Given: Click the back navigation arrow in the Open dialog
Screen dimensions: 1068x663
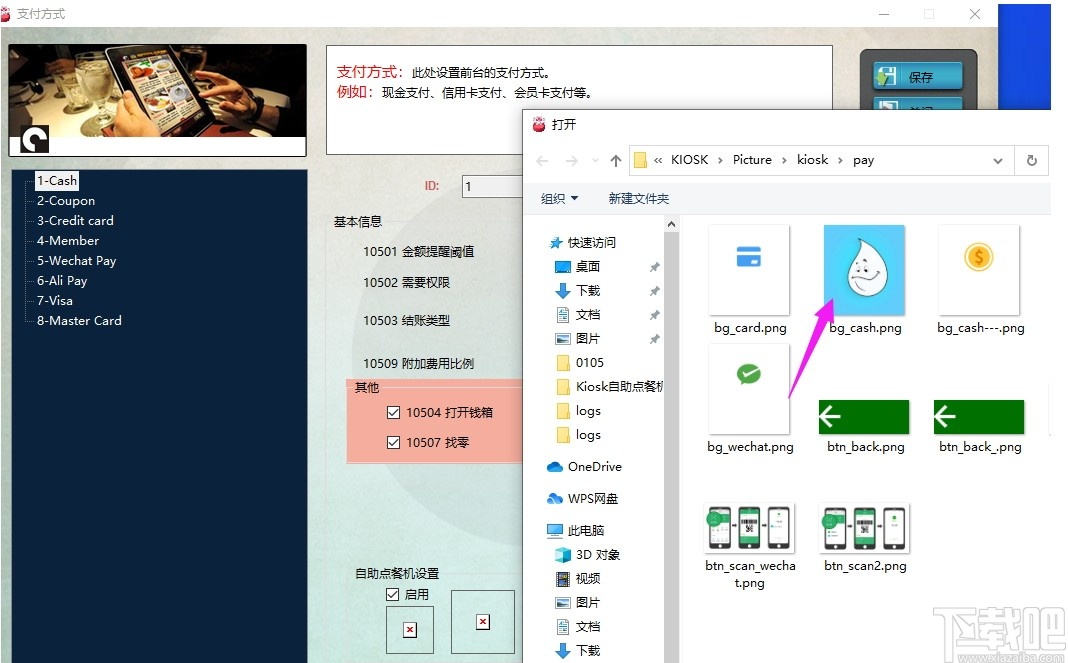Looking at the screenshot, I should (541, 160).
